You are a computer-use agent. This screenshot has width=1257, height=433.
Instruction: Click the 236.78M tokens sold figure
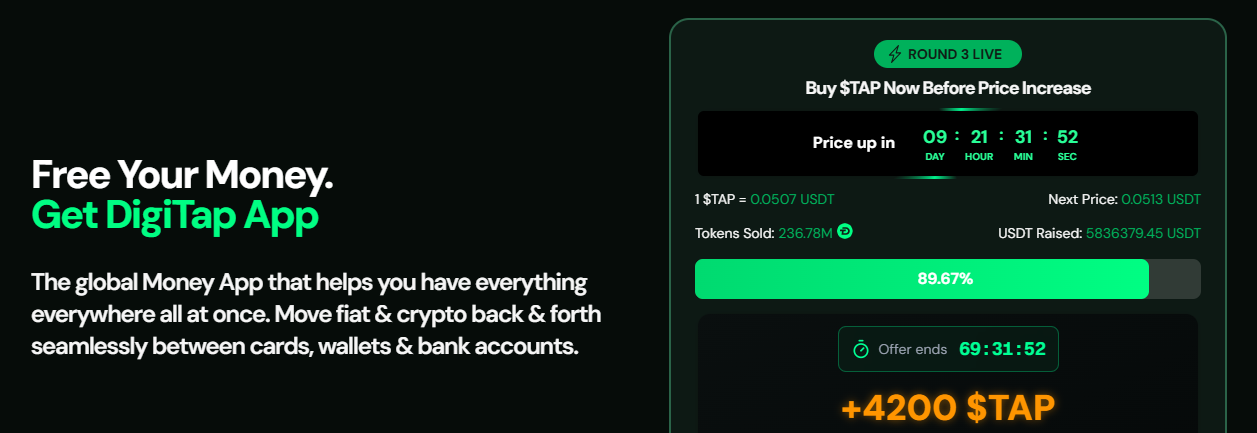tap(805, 233)
